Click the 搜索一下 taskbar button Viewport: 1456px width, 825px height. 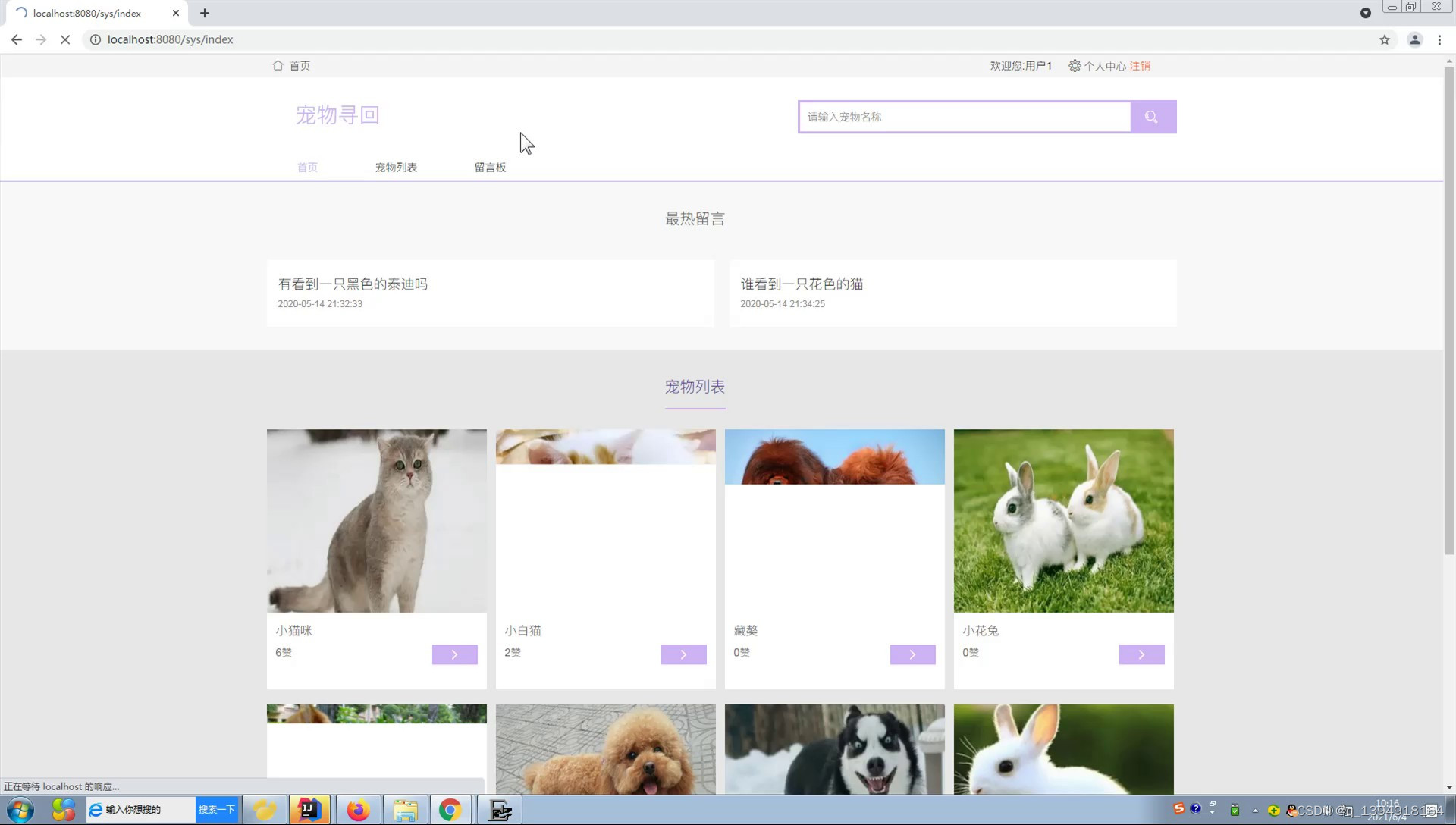click(x=217, y=810)
